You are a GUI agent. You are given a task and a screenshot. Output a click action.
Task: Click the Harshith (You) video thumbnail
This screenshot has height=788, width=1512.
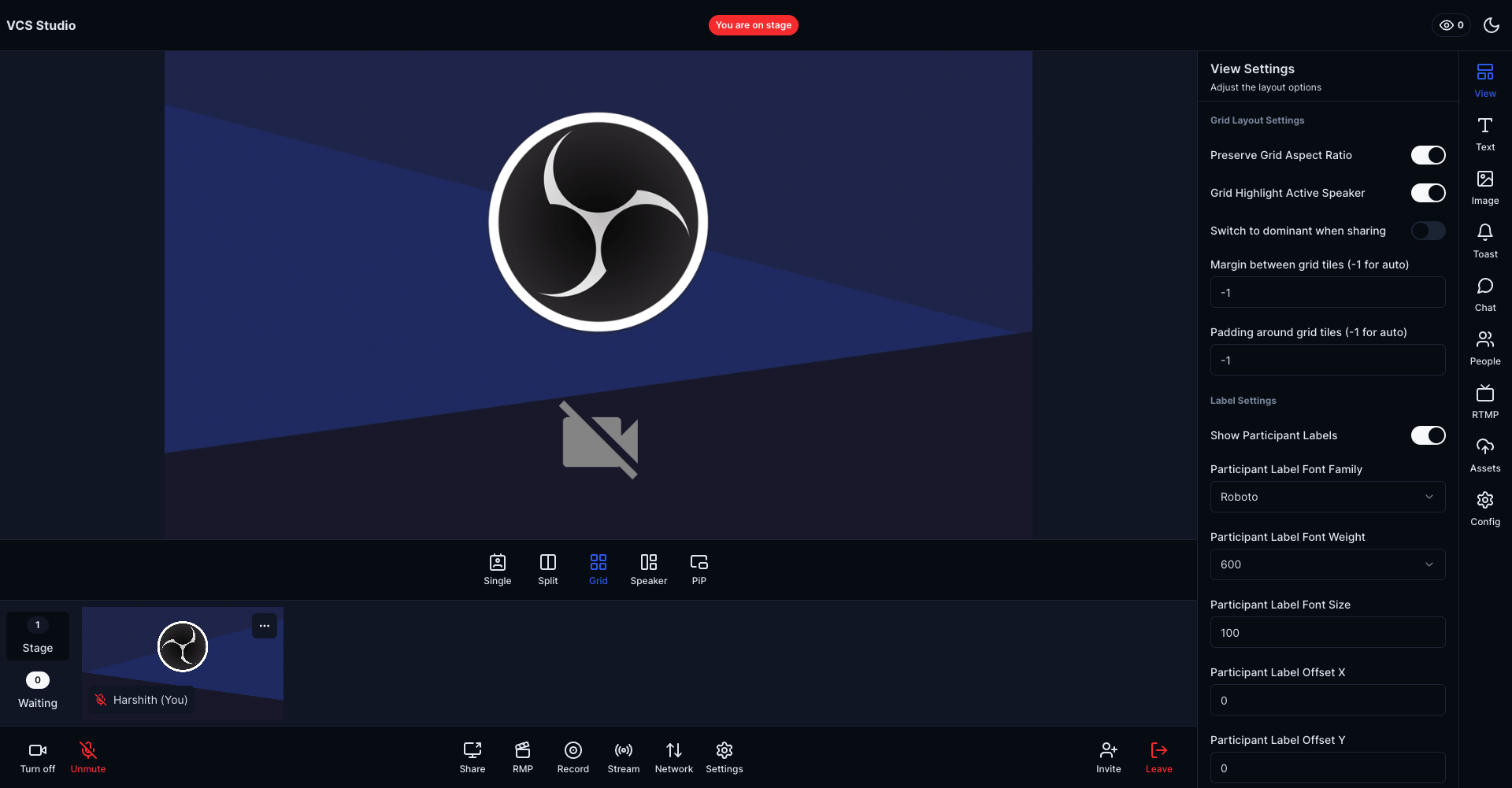183,663
